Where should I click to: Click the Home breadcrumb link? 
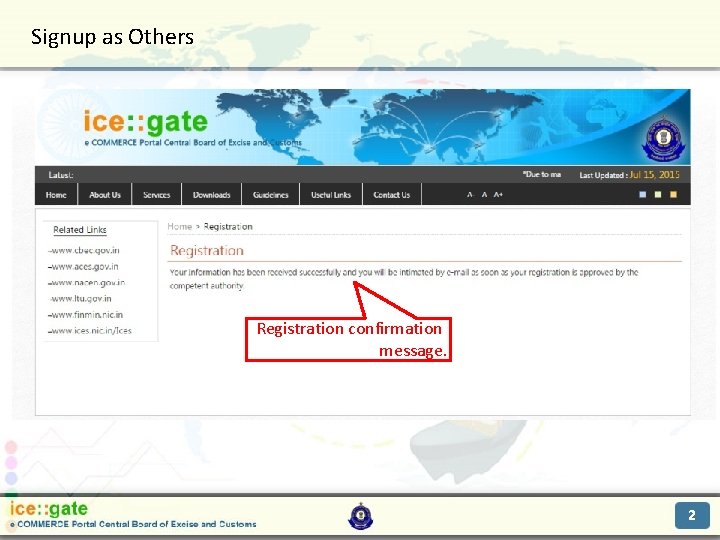[x=180, y=226]
